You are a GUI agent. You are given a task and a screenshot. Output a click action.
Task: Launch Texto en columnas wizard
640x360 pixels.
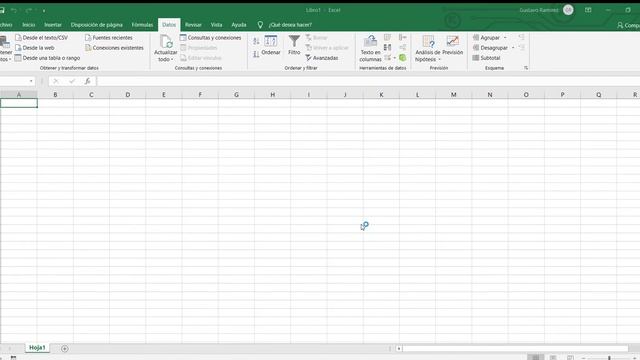[370, 48]
